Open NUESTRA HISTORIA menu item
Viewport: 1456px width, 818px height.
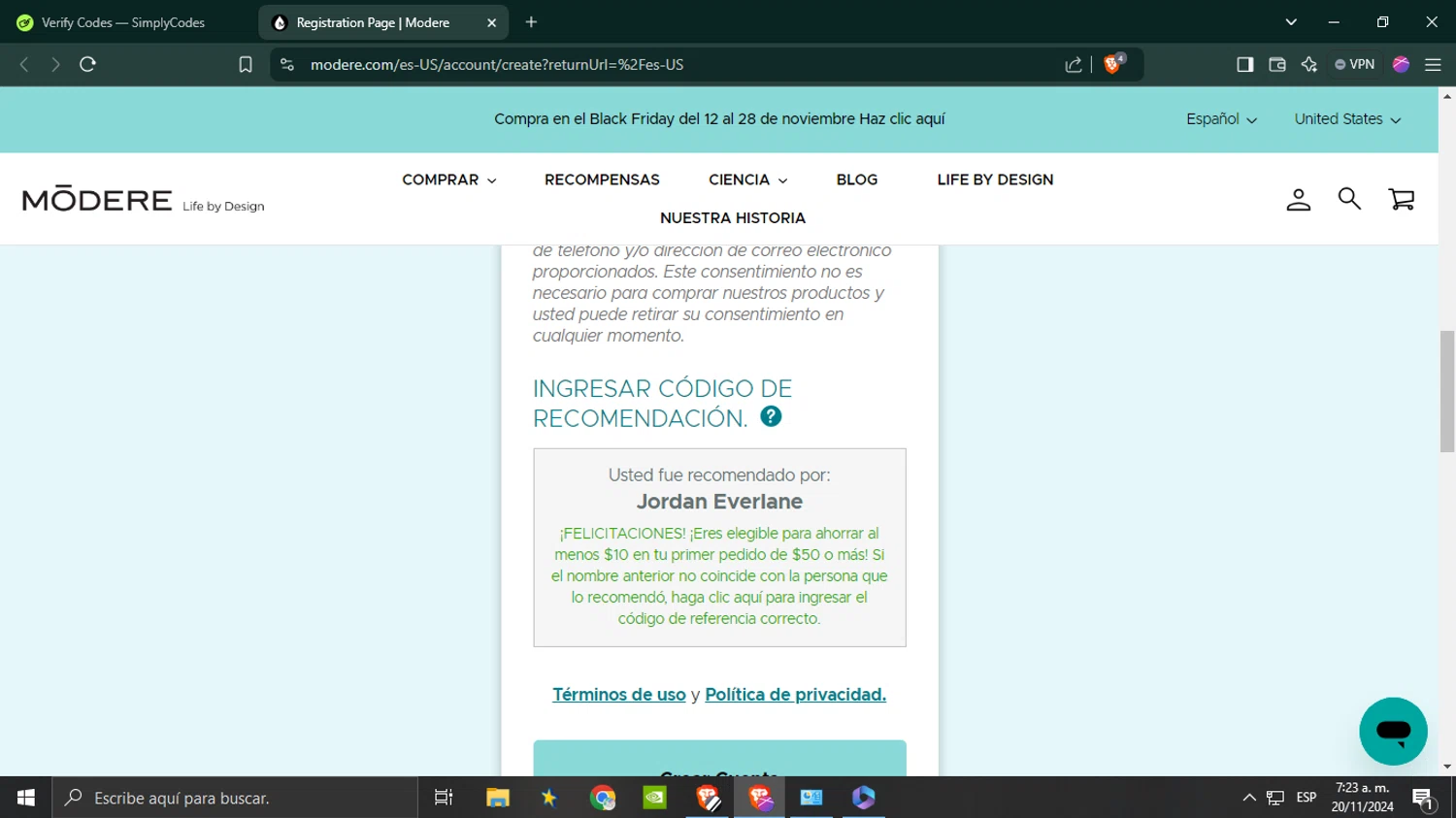[x=733, y=218]
